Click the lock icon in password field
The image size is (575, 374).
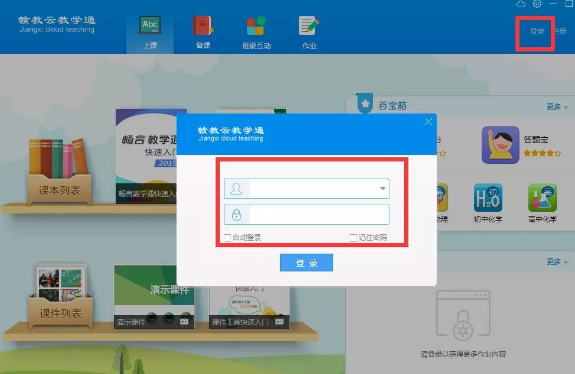pos(237,214)
